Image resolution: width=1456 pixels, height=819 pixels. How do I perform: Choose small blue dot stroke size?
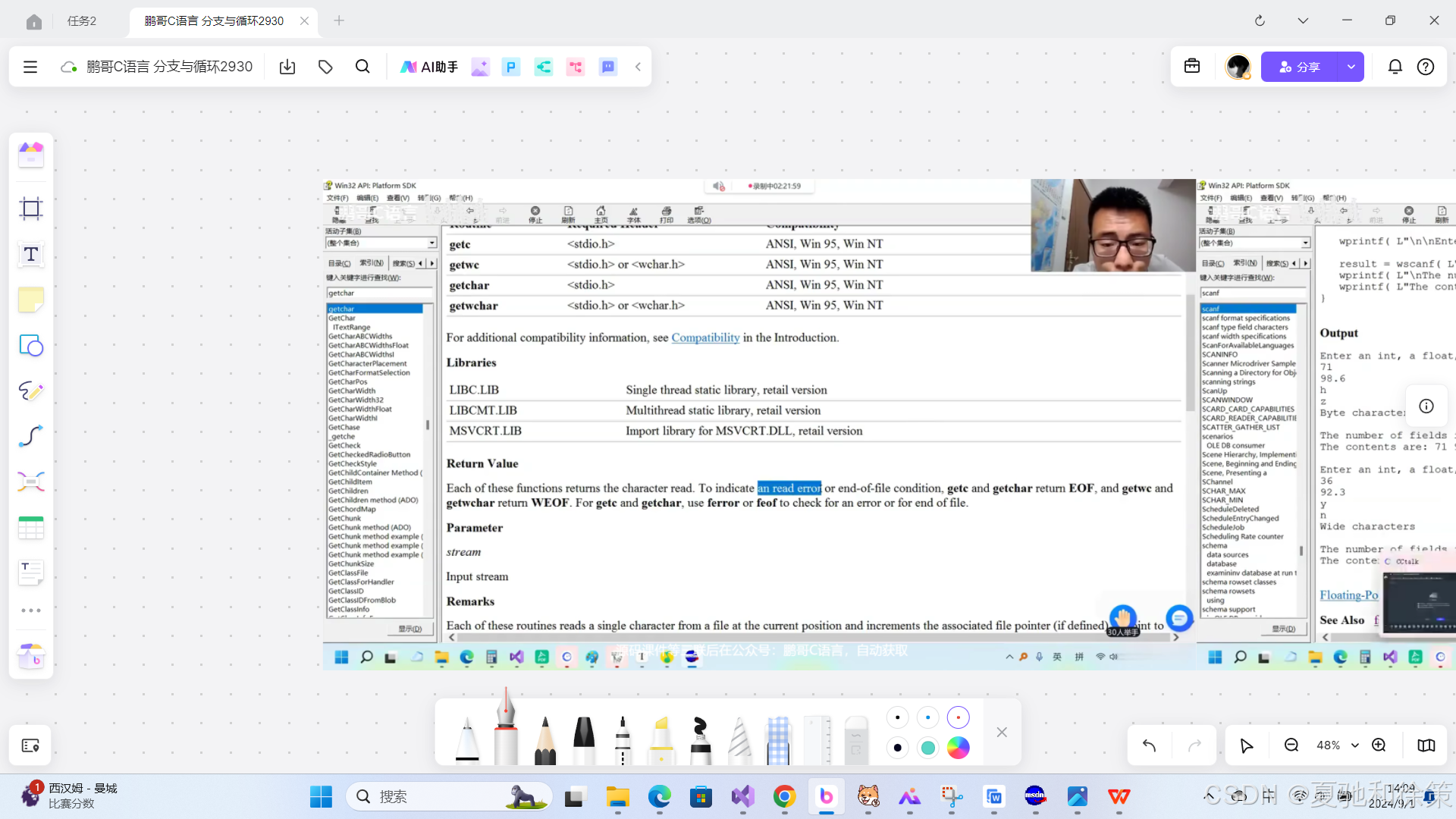(x=927, y=717)
